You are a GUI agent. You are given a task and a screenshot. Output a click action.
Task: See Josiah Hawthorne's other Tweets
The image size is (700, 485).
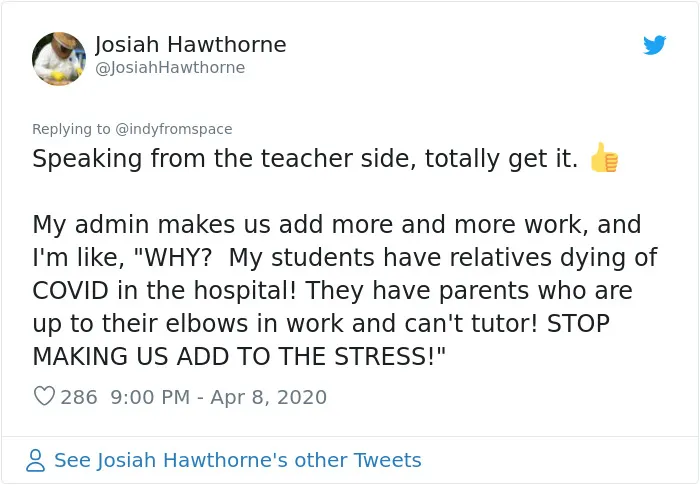[238, 460]
